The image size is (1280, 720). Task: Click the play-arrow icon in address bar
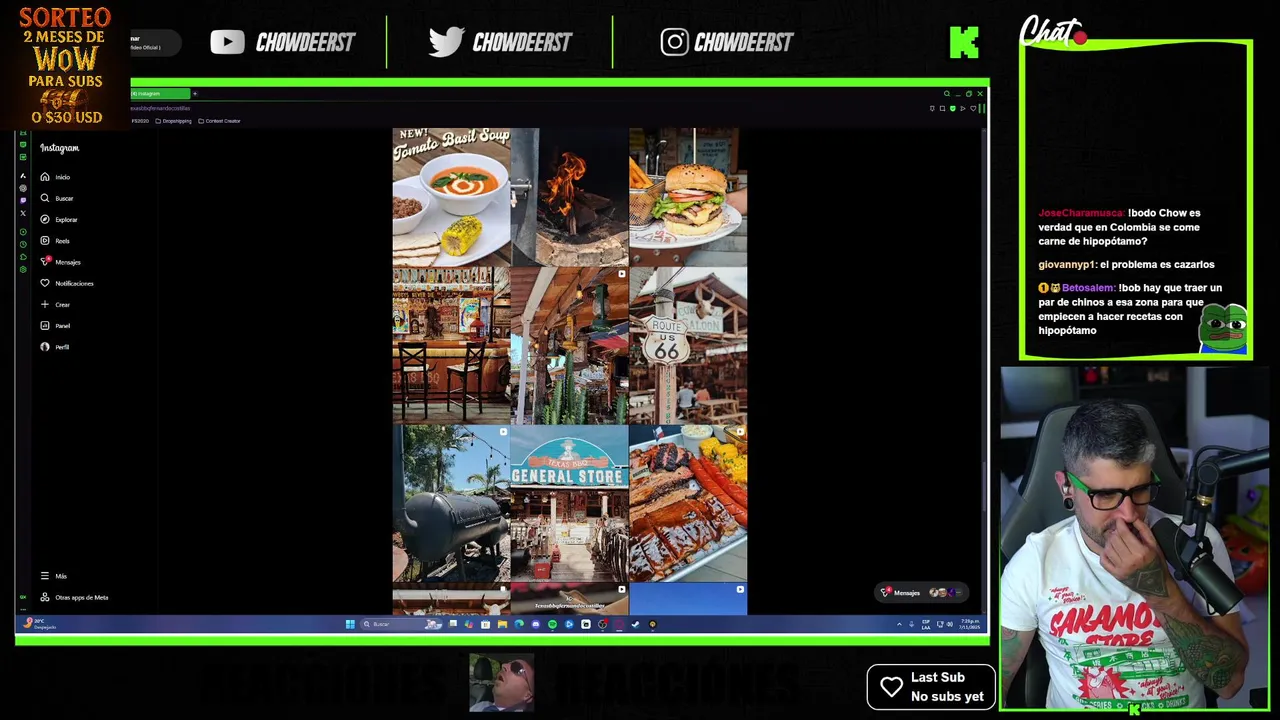coord(963,108)
